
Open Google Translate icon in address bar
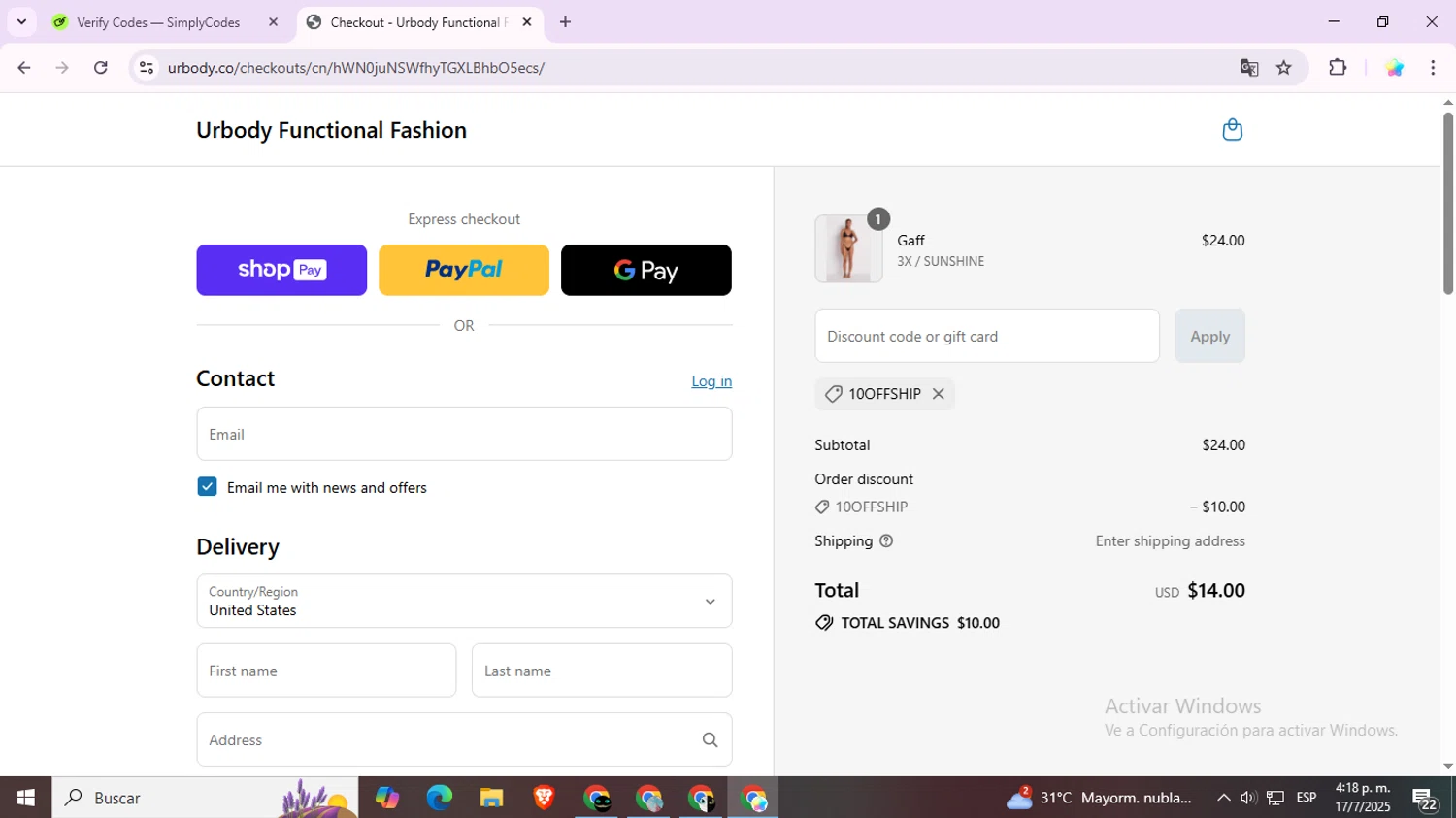[1249, 68]
